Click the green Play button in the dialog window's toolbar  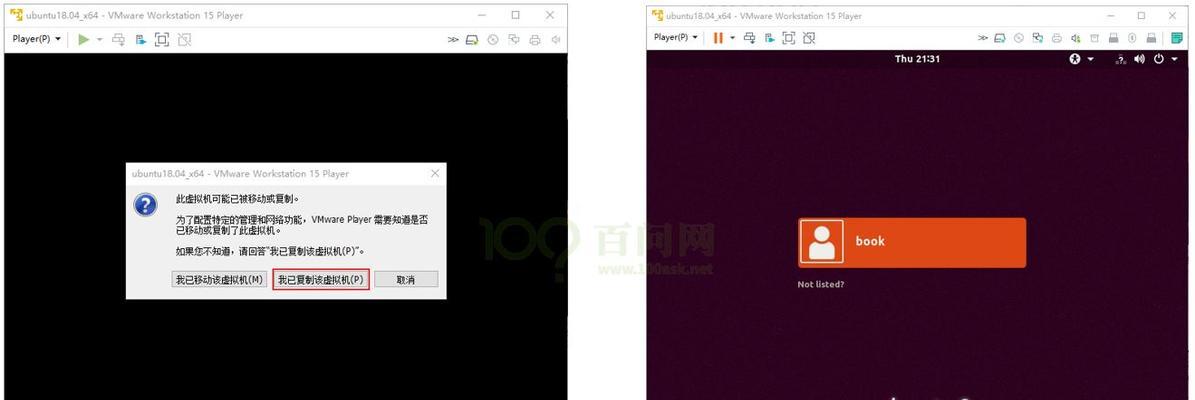(x=84, y=39)
